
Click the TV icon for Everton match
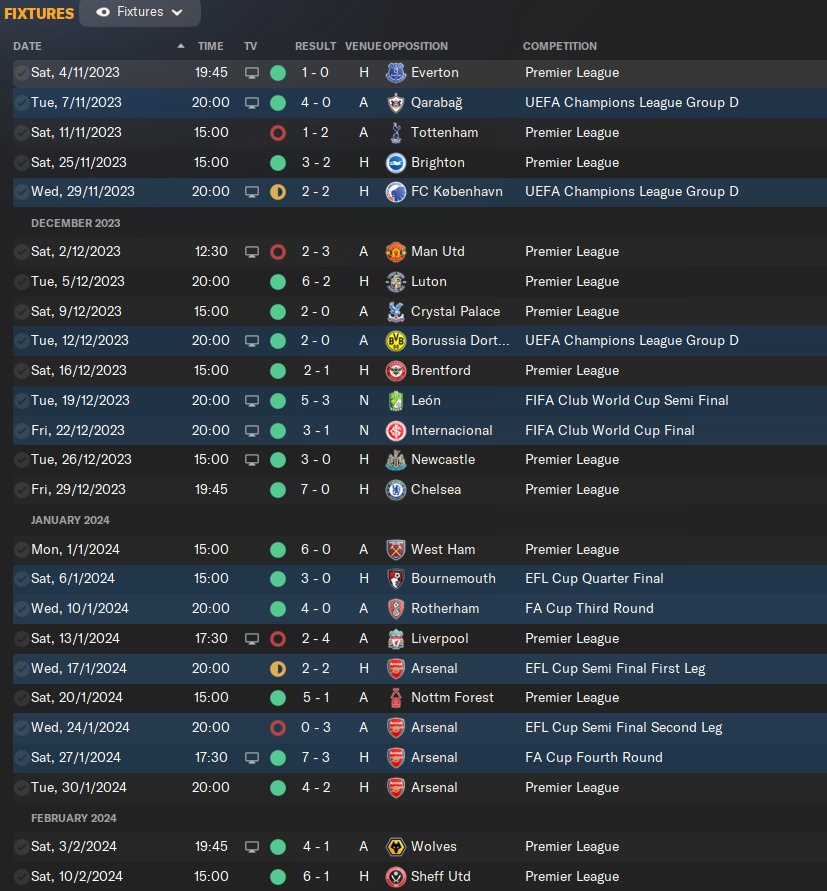pyautogui.click(x=252, y=73)
